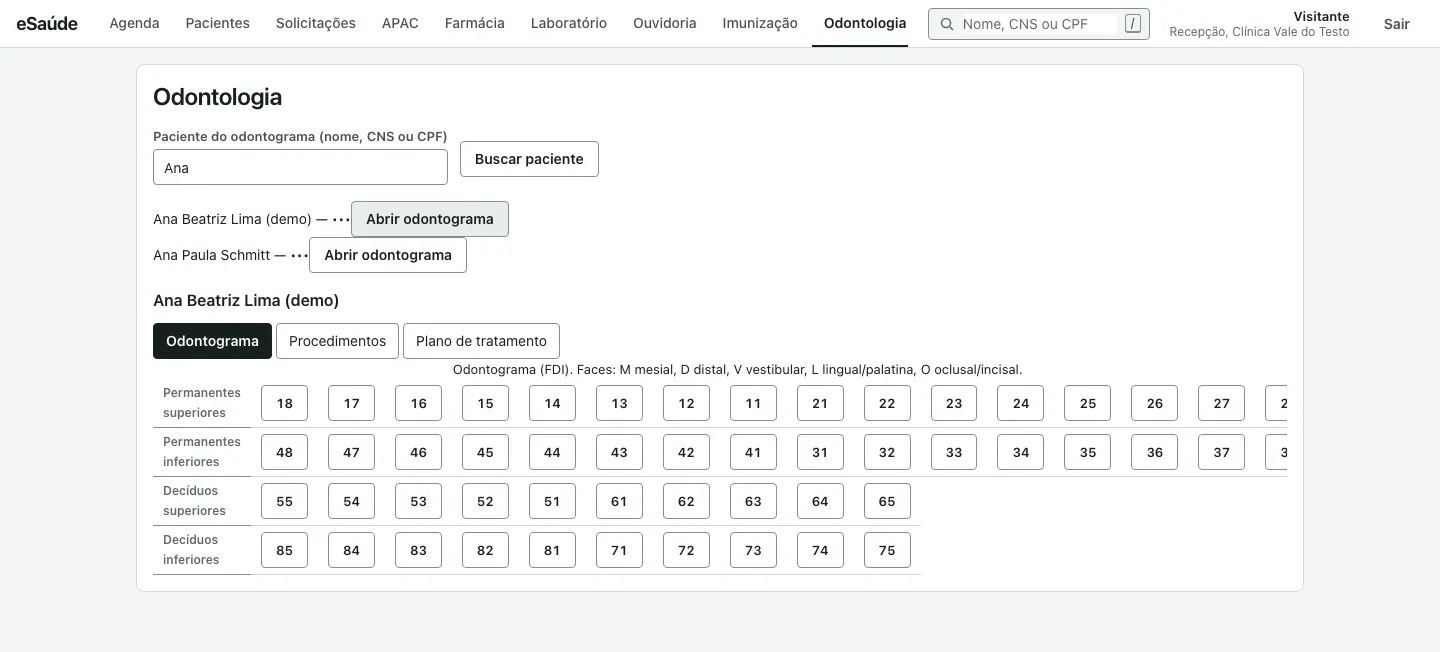Click the Buscar paciente button
The width and height of the screenshot is (1440, 652).
[x=529, y=159]
